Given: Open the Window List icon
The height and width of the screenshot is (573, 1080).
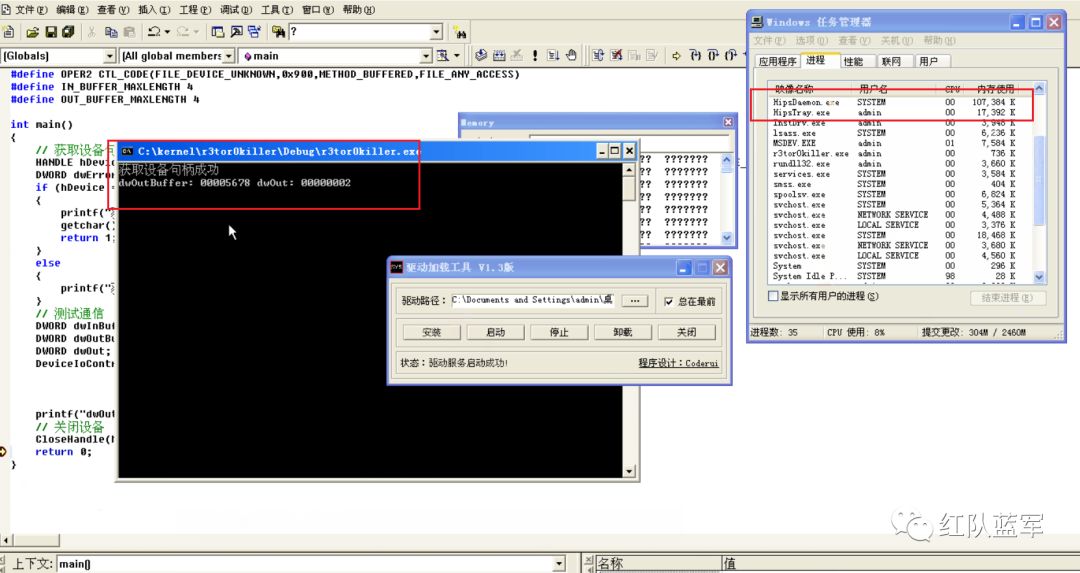Looking at the screenshot, I should click(254, 32).
